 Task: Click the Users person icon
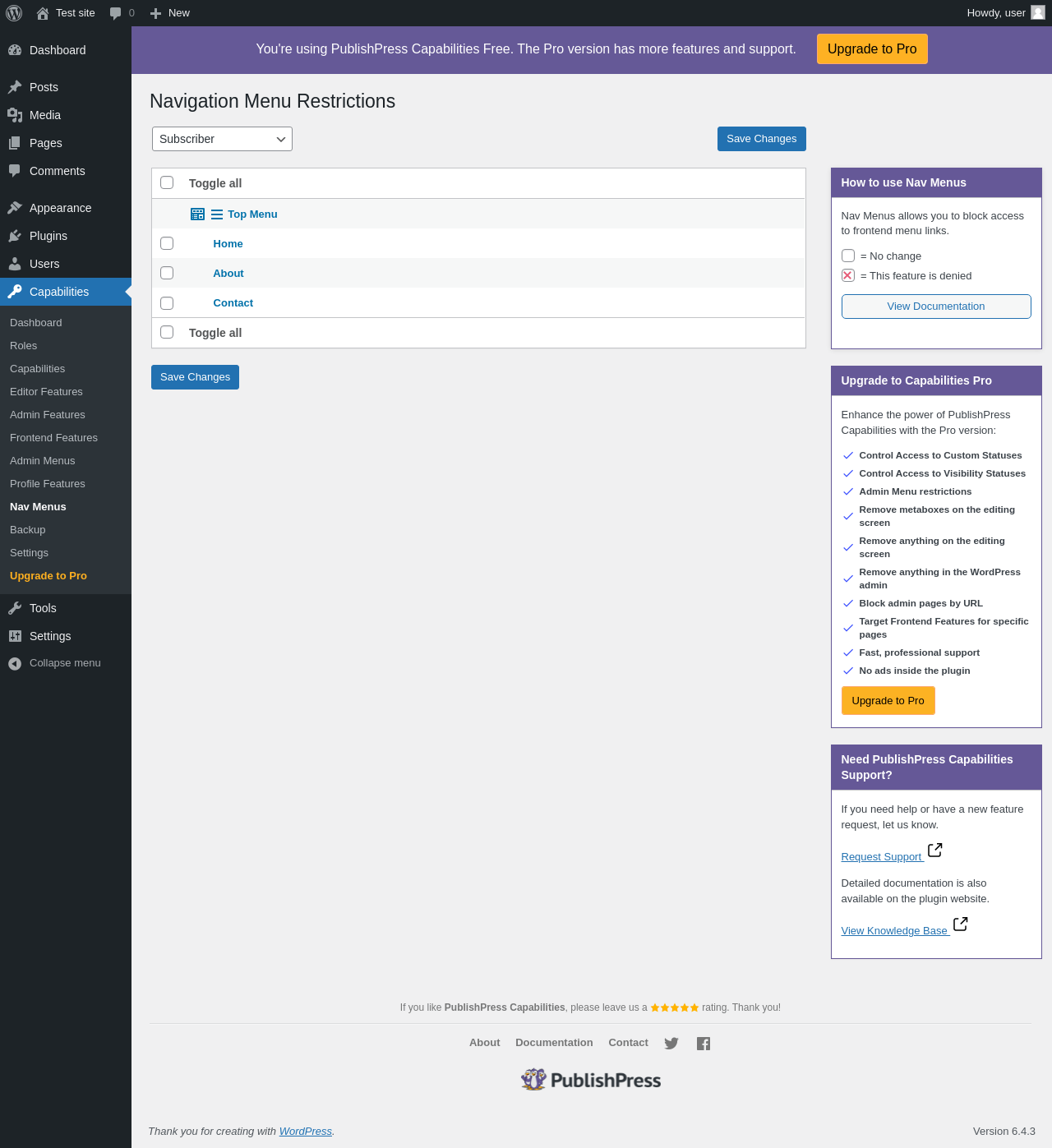(15, 264)
